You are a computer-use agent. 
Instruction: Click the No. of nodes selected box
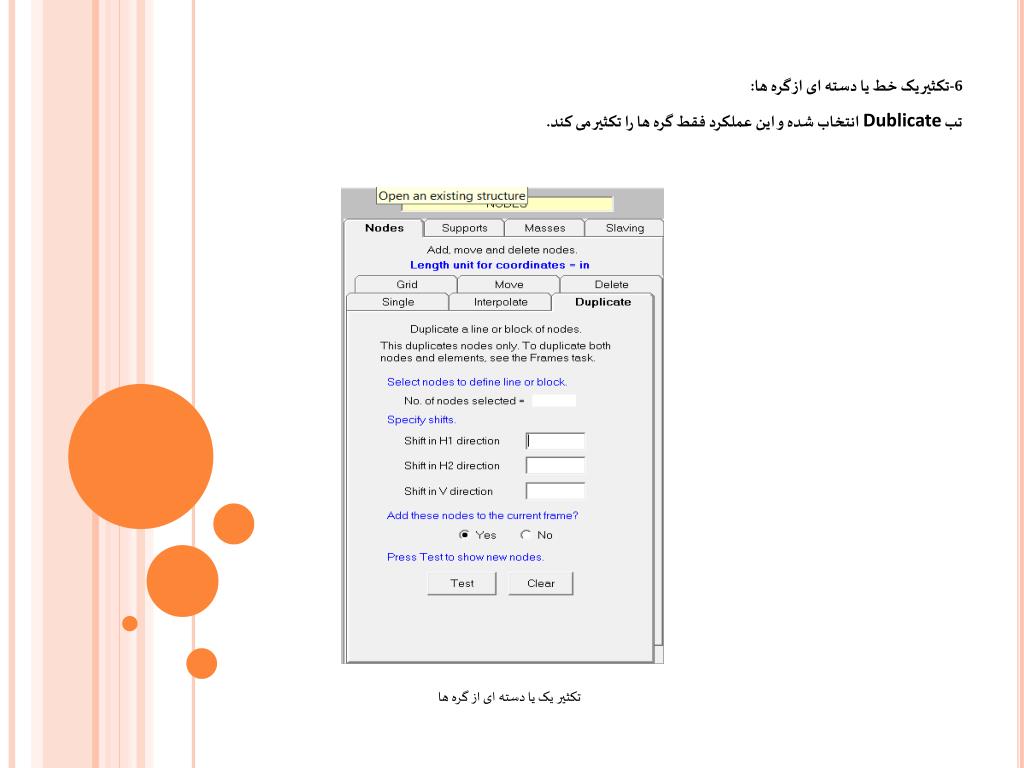(554, 401)
